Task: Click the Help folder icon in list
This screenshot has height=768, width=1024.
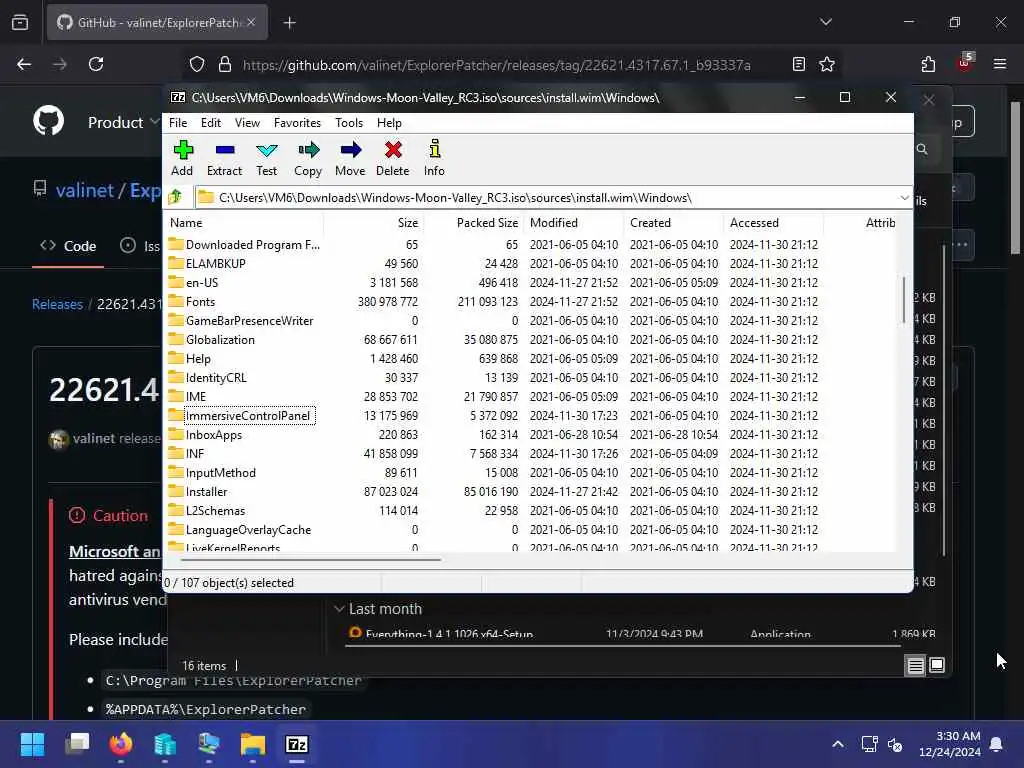Action: pos(175,357)
